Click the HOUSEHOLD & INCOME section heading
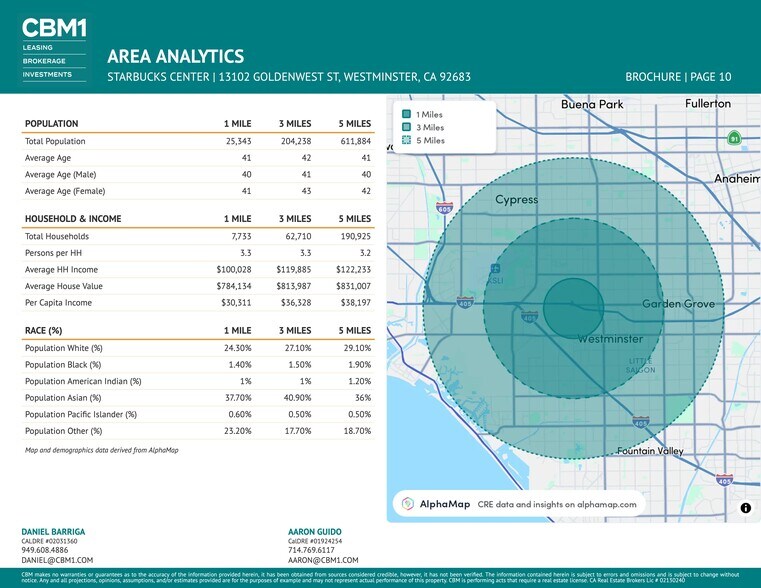 pos(73,219)
